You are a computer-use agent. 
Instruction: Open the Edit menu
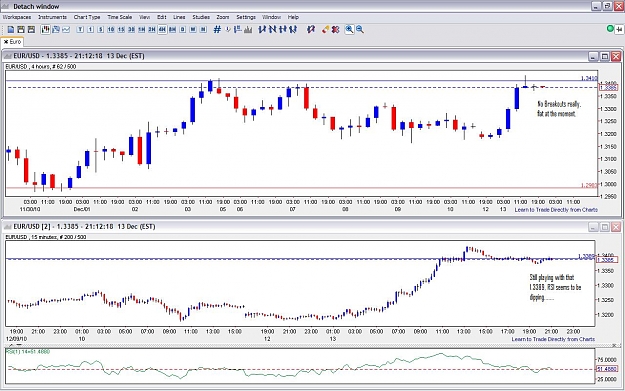[x=161, y=17]
